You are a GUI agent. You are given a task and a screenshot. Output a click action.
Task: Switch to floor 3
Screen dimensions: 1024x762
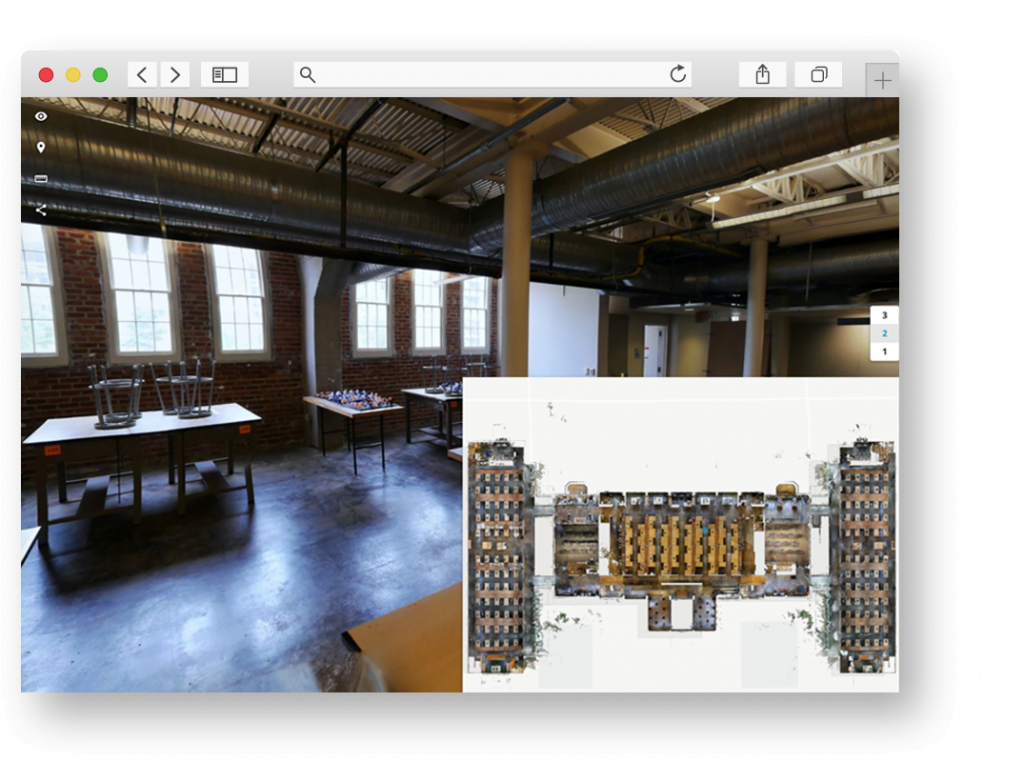885,315
